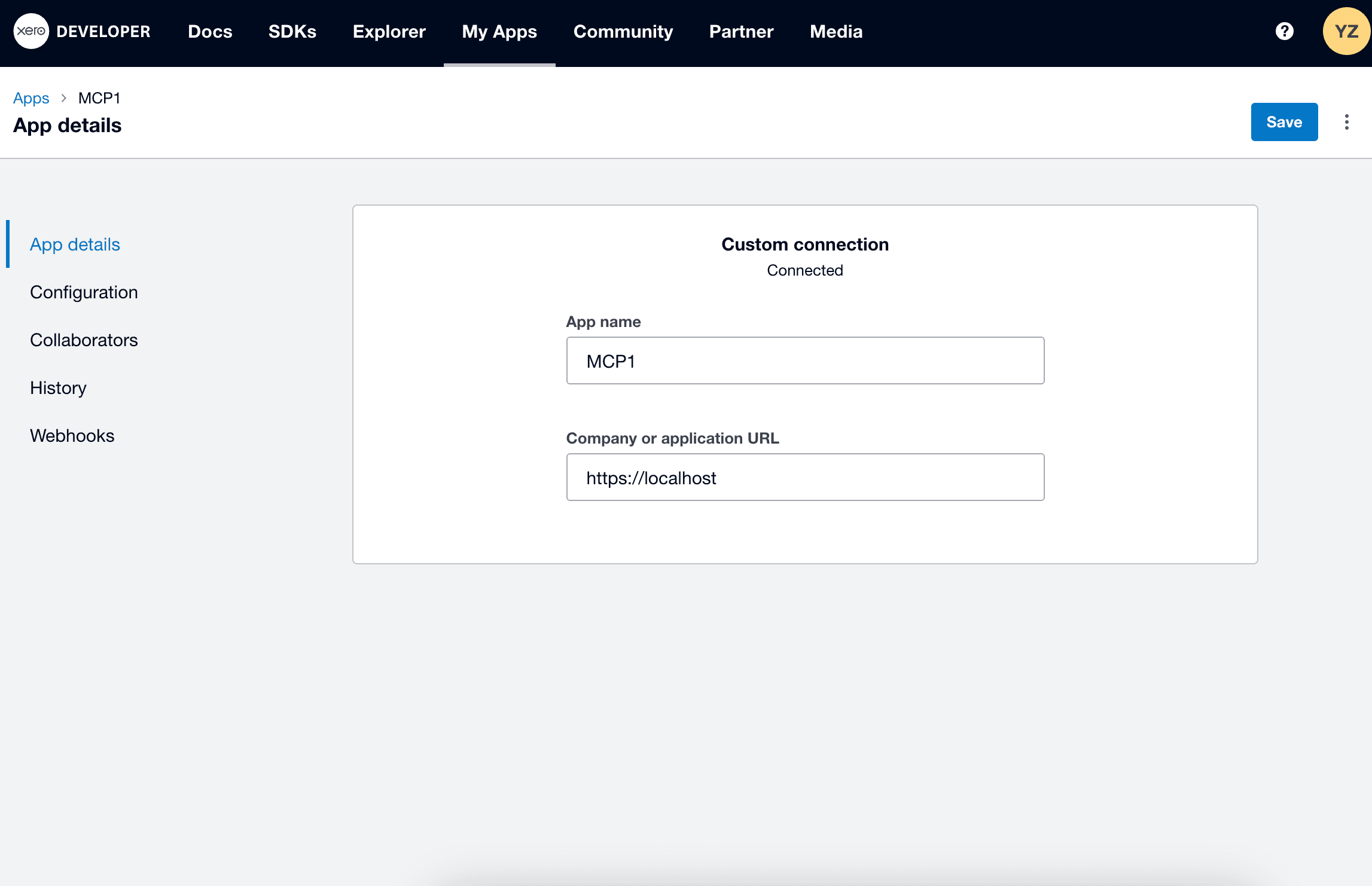
Task: Open the help question mark icon
Action: pos(1284,31)
